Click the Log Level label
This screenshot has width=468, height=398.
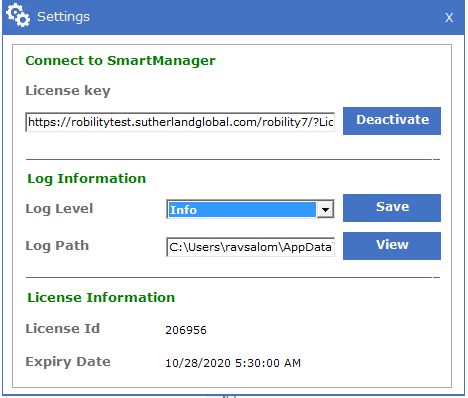coord(59,209)
